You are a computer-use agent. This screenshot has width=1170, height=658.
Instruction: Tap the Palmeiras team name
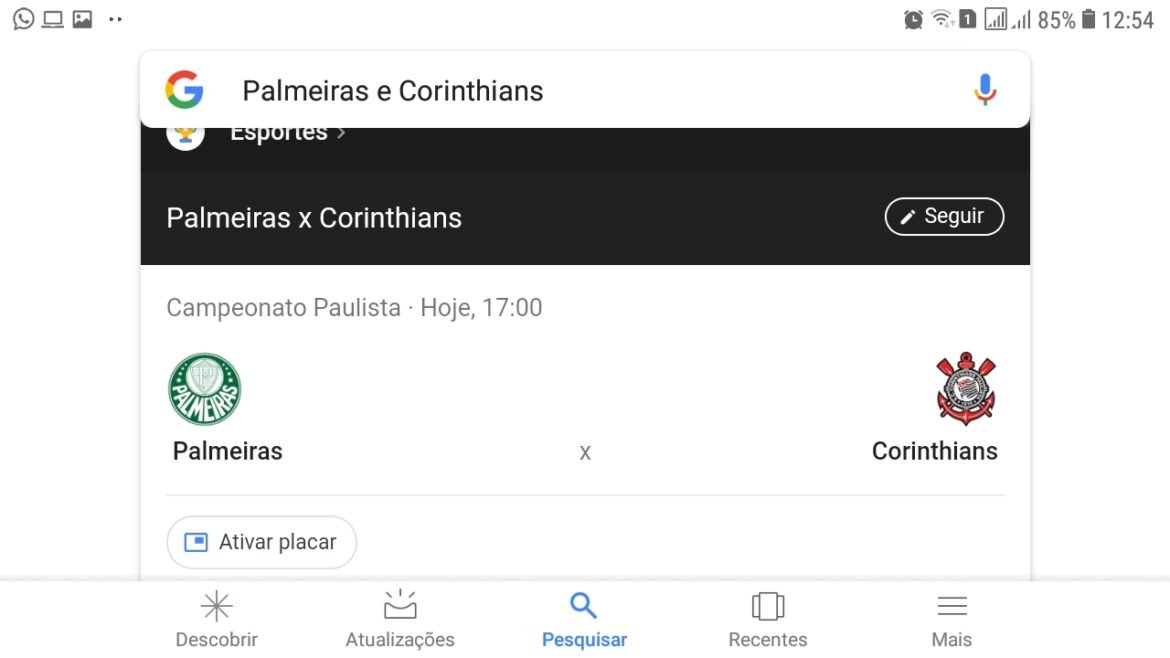[x=228, y=451]
